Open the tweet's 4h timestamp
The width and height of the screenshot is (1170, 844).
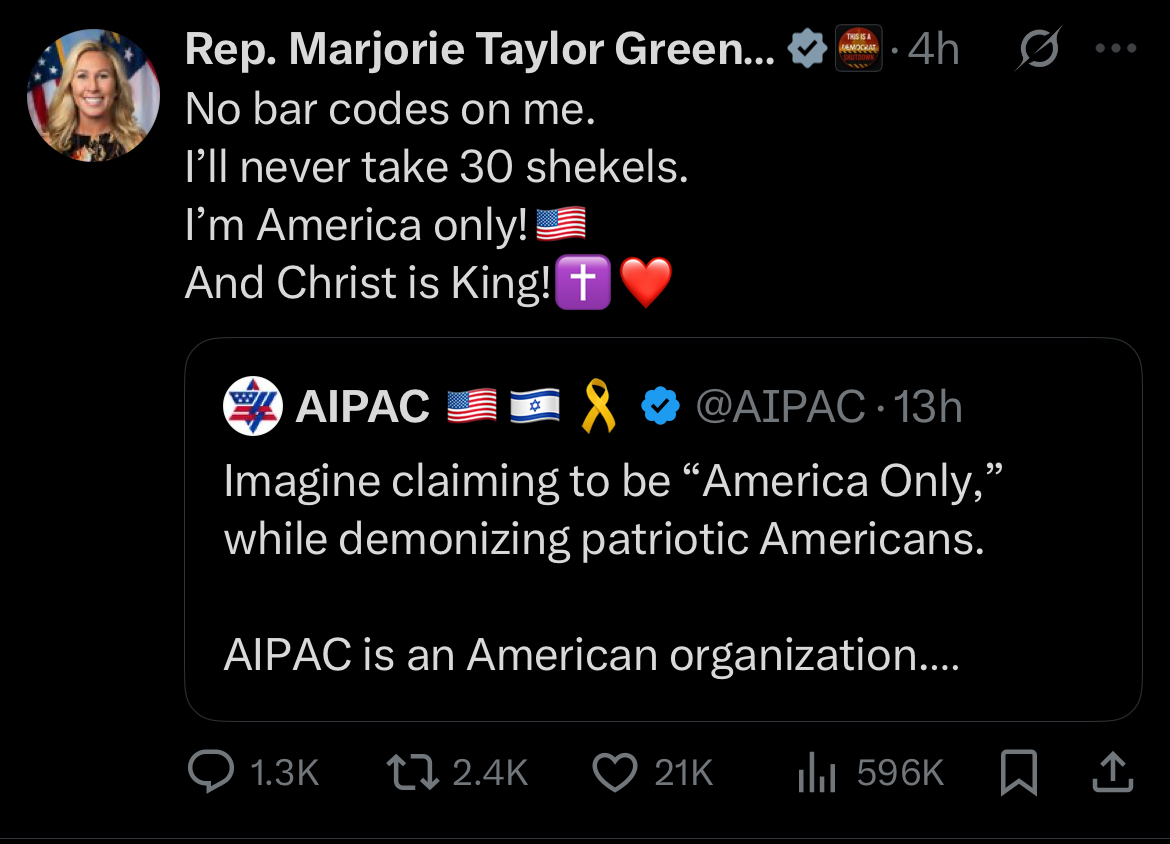point(932,49)
